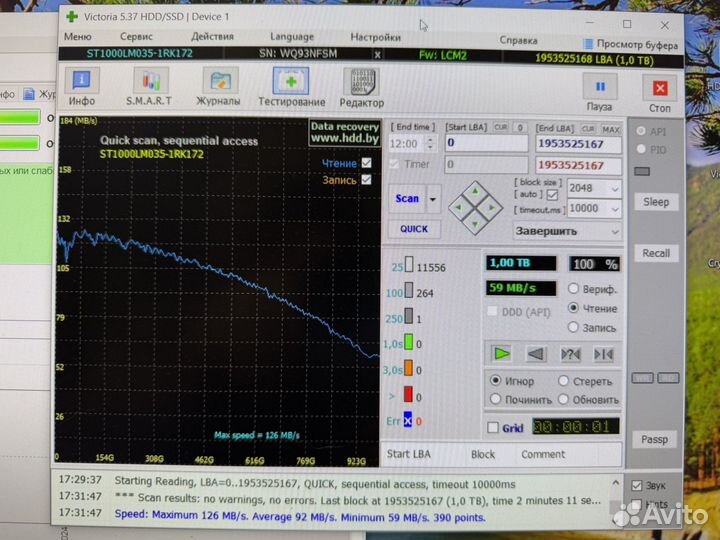
Task: Open the Журналы logs icon
Action: pos(220,86)
